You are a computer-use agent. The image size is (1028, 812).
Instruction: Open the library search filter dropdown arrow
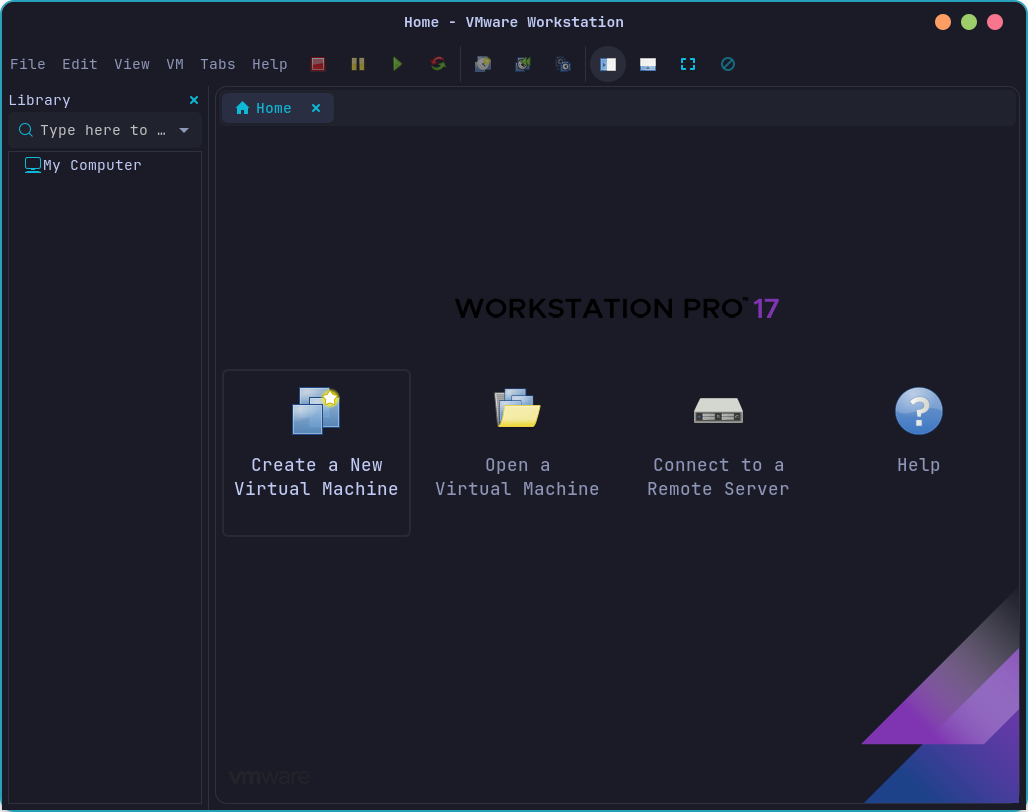point(183,130)
